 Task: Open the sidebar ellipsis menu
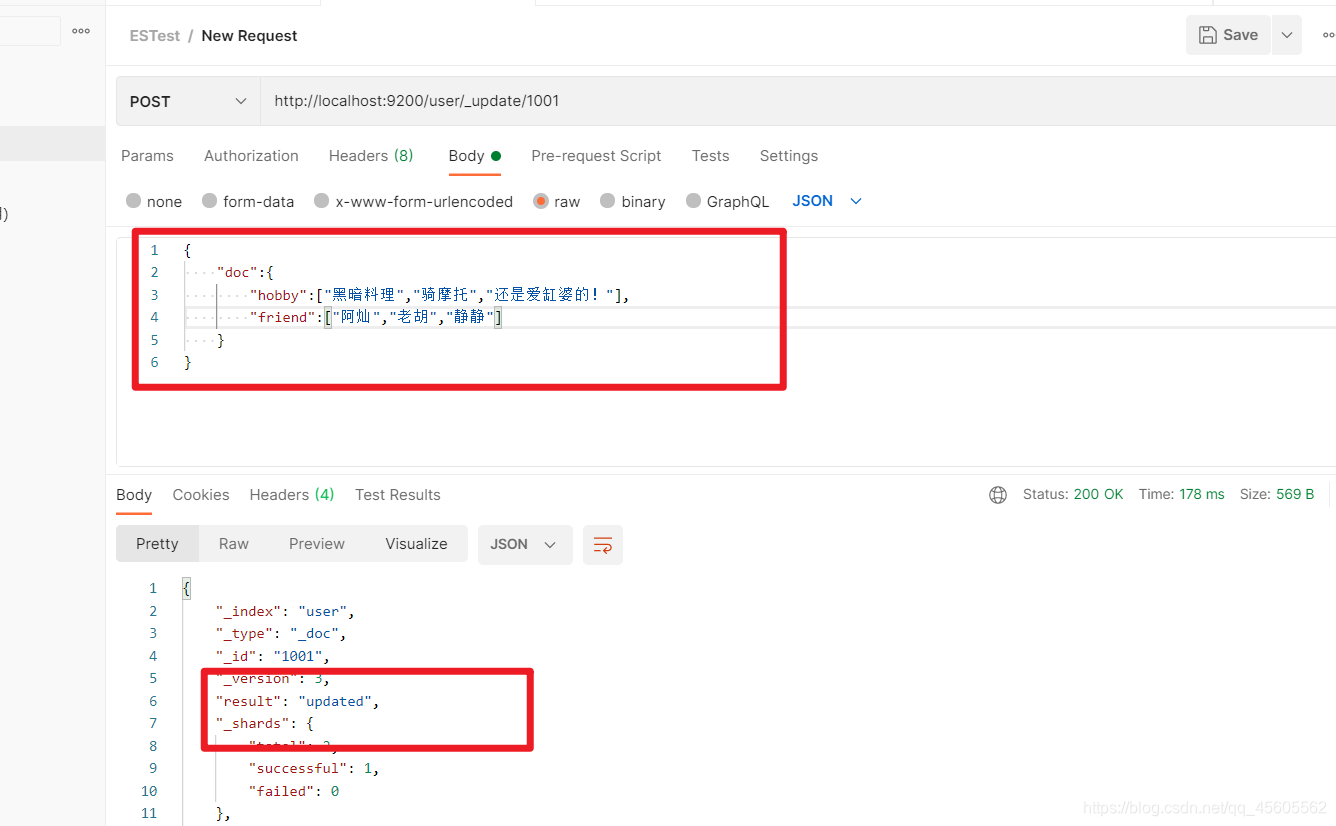81,31
